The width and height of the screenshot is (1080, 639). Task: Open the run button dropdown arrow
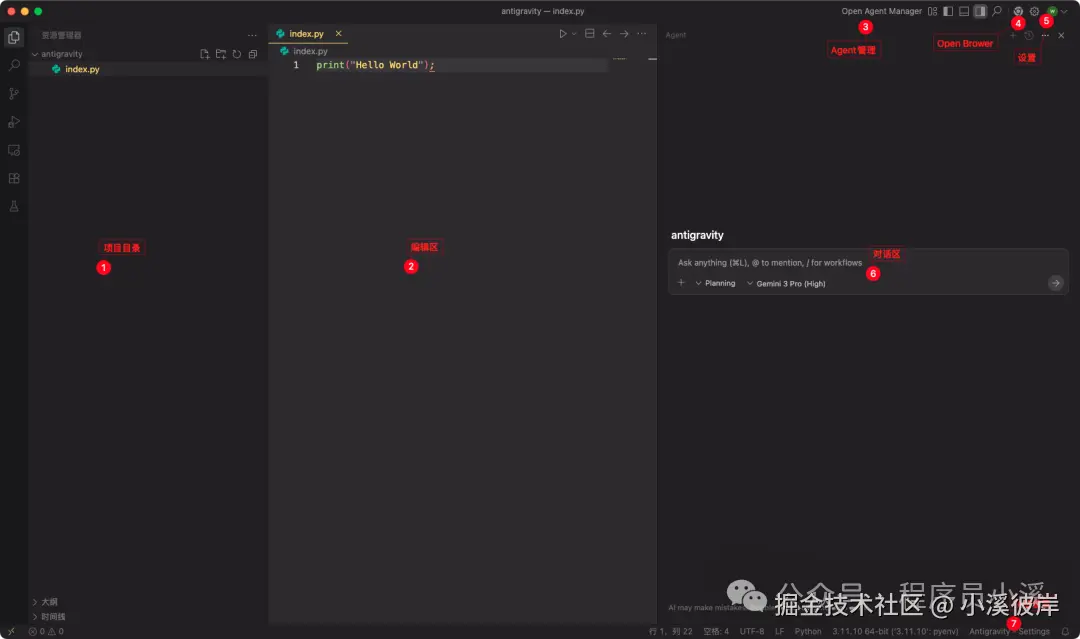coord(574,34)
